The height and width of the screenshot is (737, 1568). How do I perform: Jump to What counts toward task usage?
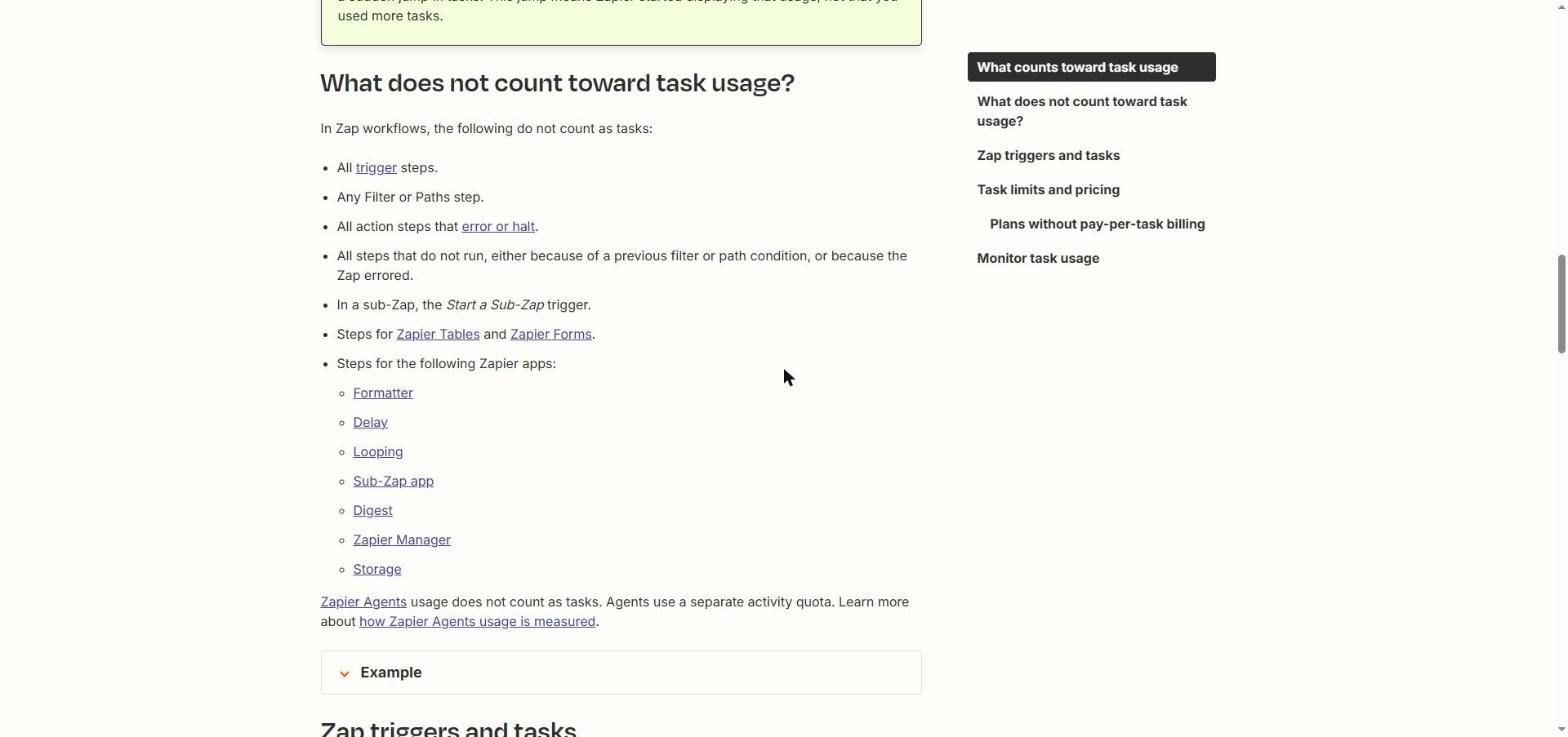click(x=1091, y=67)
